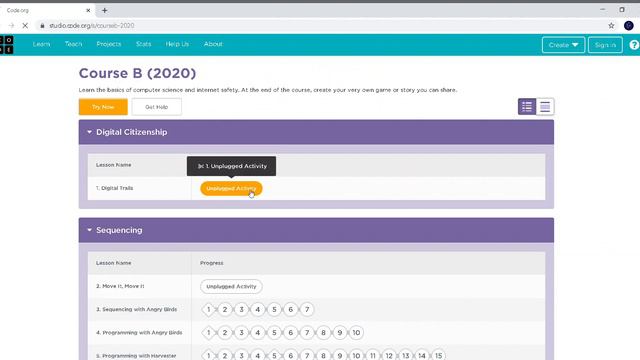Collapse the Digital Citizenship section
Screen dimensions: 640x360
89,132
